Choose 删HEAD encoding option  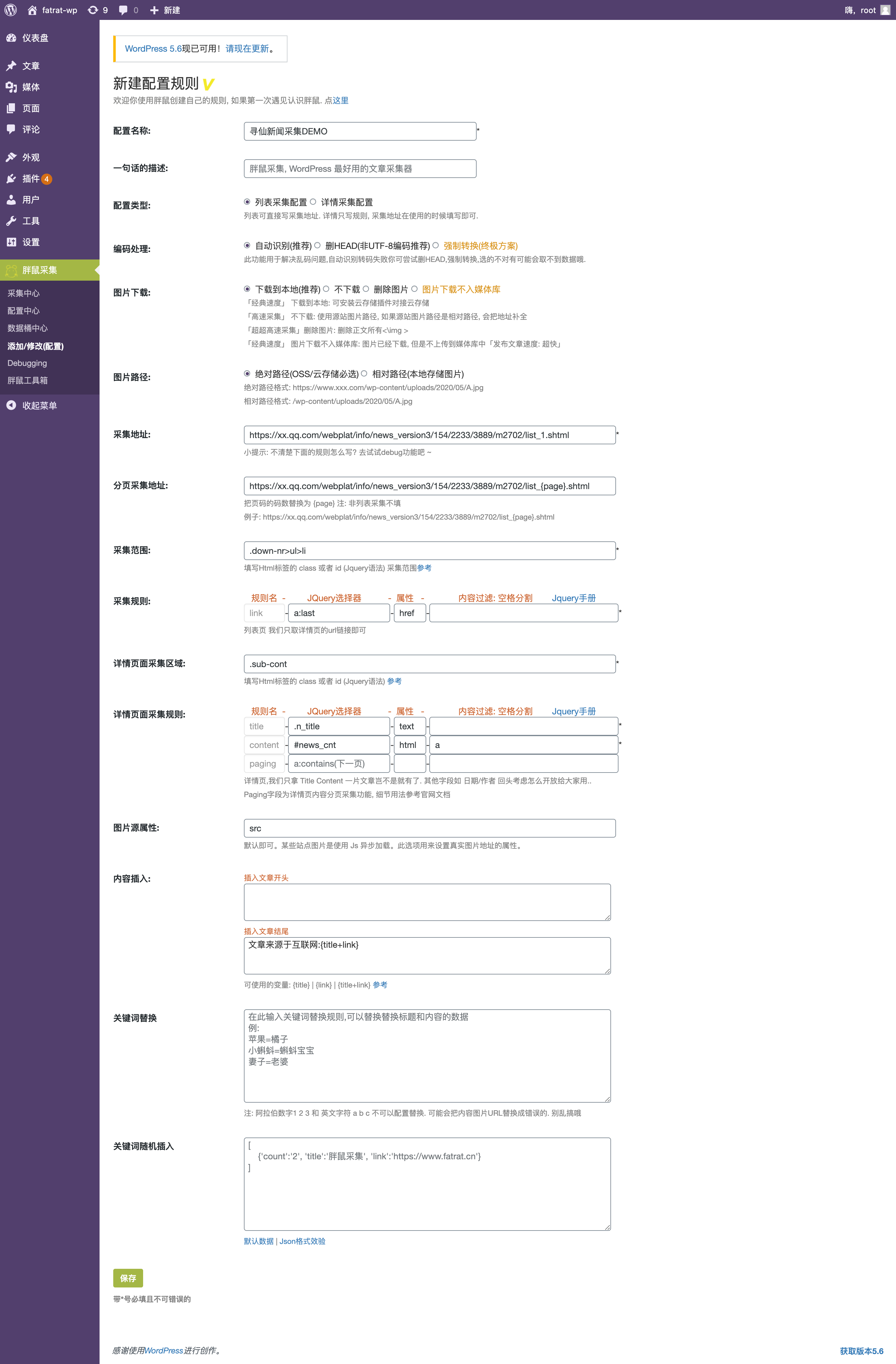coord(317,245)
